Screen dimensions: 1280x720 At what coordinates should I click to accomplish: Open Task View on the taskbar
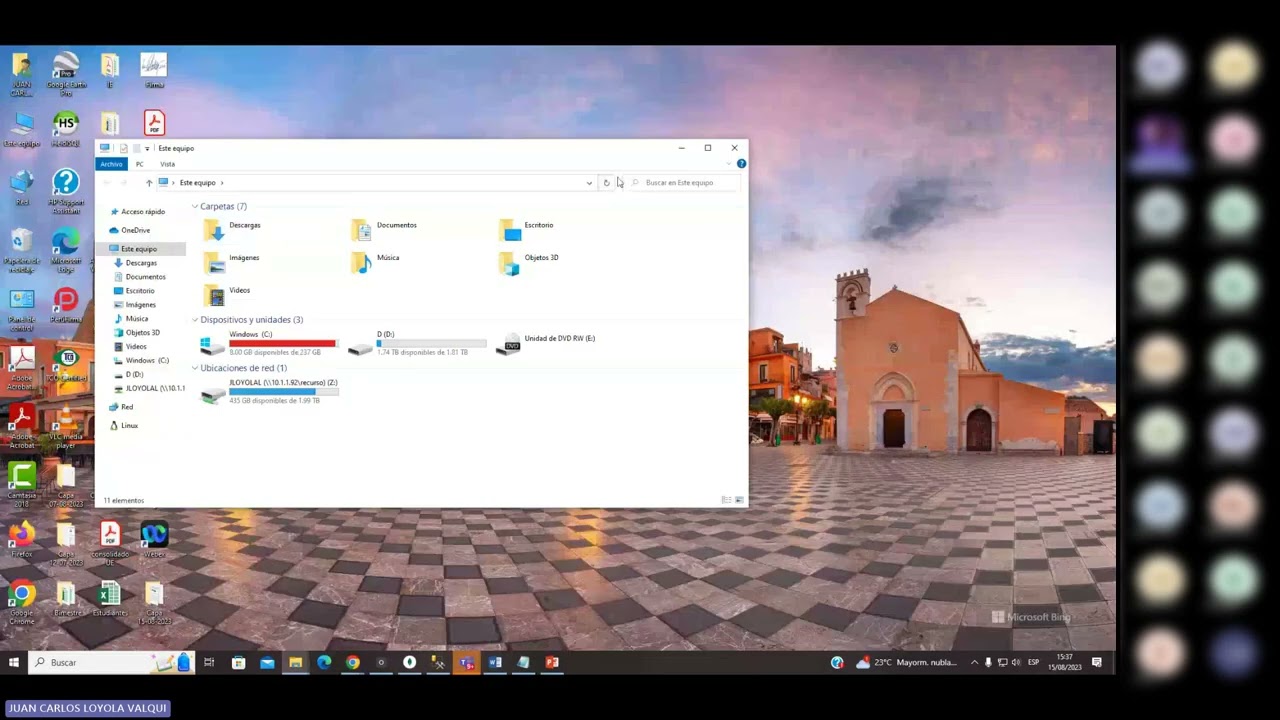pos(209,662)
